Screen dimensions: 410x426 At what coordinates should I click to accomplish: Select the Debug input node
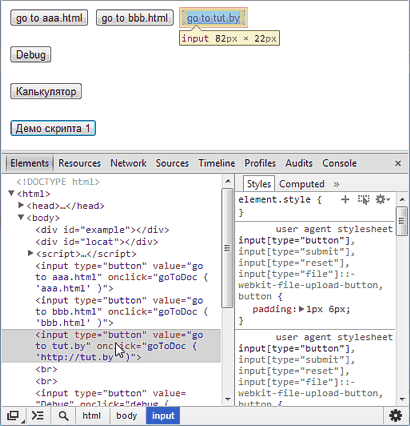tap(111, 398)
